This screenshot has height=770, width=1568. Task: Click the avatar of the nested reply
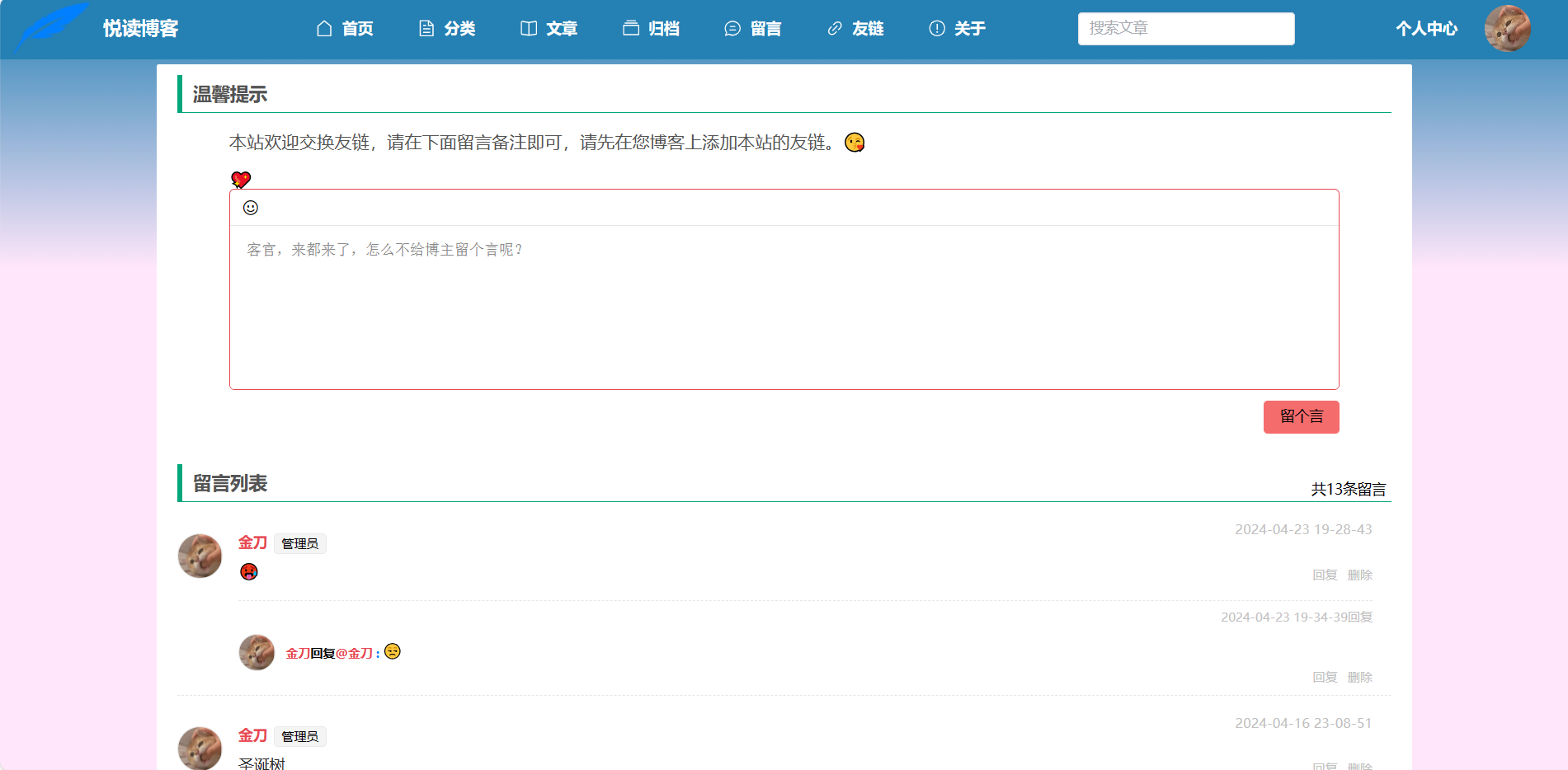[x=257, y=652]
